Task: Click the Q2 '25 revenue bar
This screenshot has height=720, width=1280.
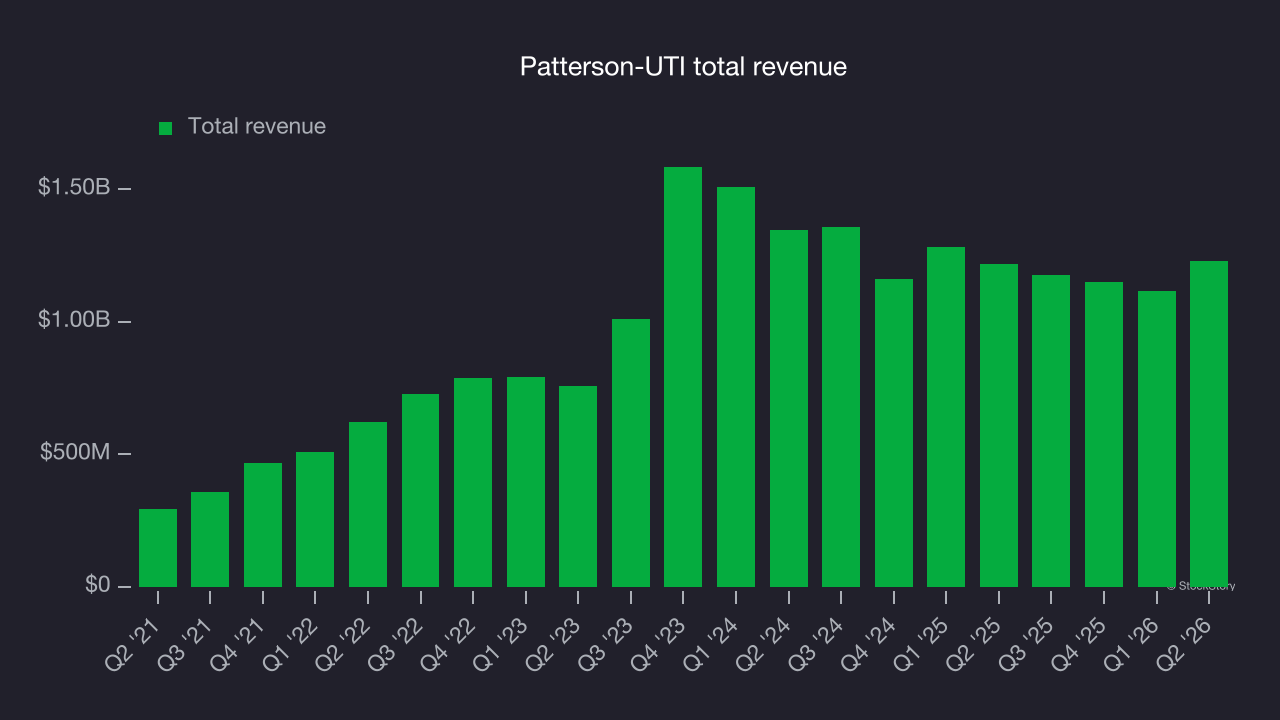Action: [x=999, y=425]
